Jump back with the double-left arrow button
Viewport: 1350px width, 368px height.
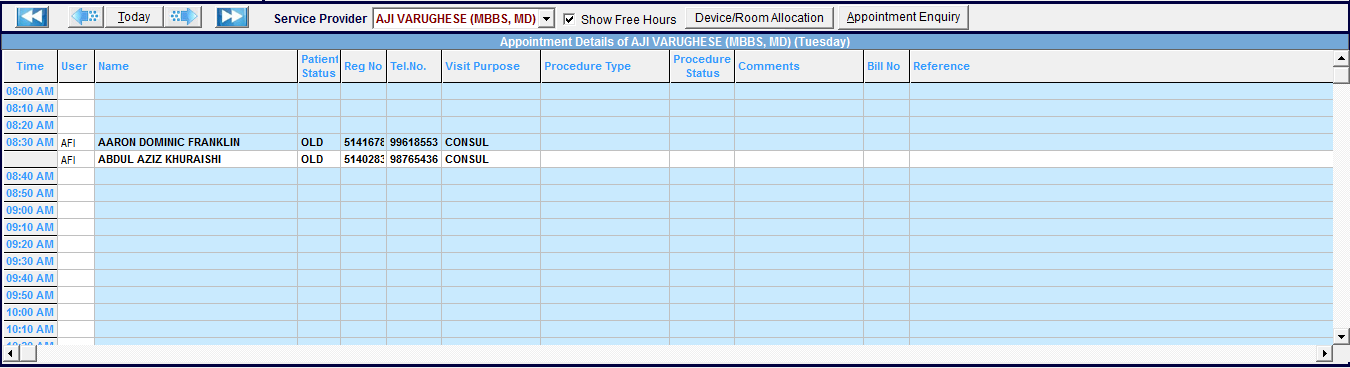pyautogui.click(x=33, y=17)
